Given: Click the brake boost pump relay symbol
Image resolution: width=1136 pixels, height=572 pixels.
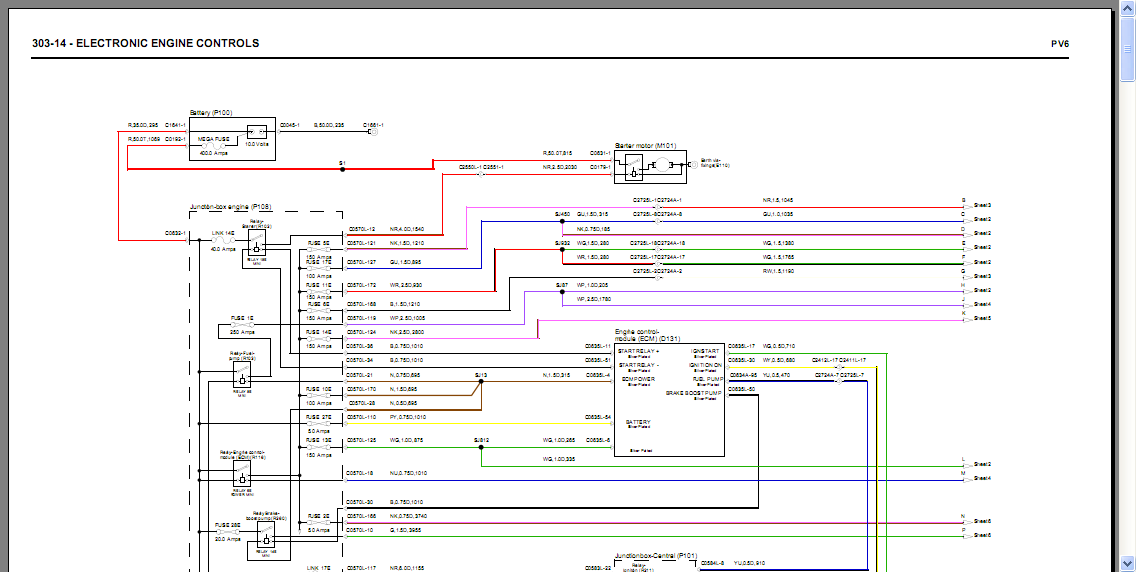Looking at the screenshot, I should 266,540.
